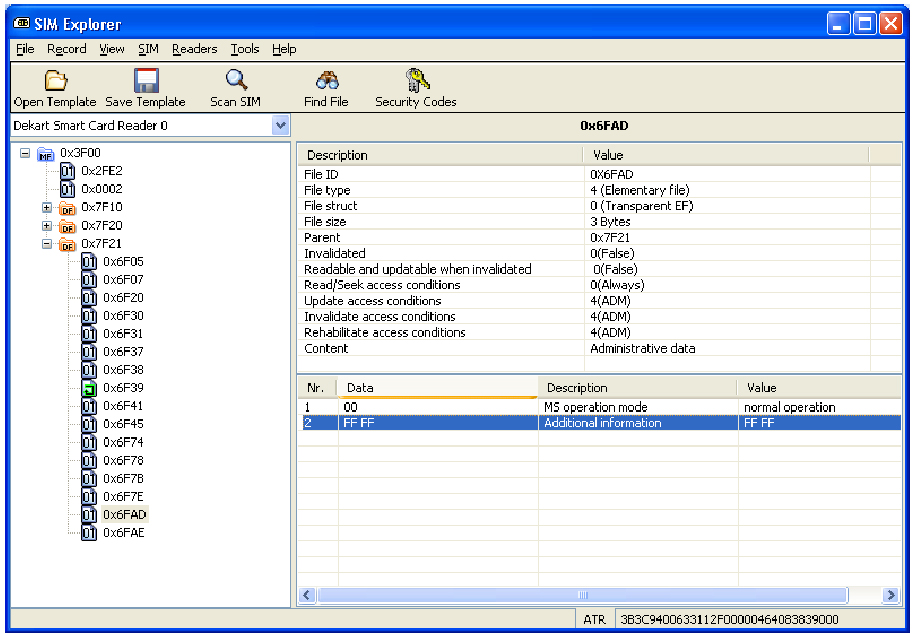Open the Readers menu
The height and width of the screenshot is (635, 914).
(194, 49)
